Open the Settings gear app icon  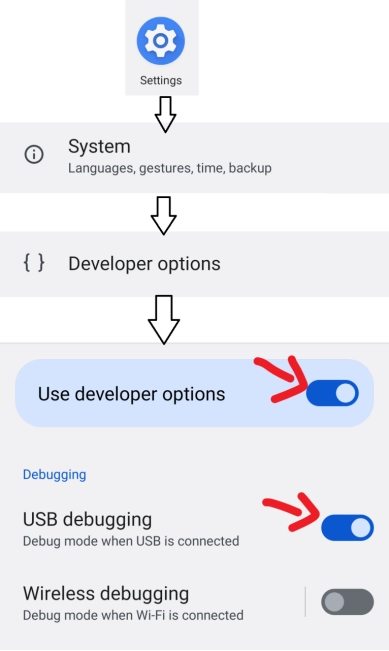click(161, 41)
